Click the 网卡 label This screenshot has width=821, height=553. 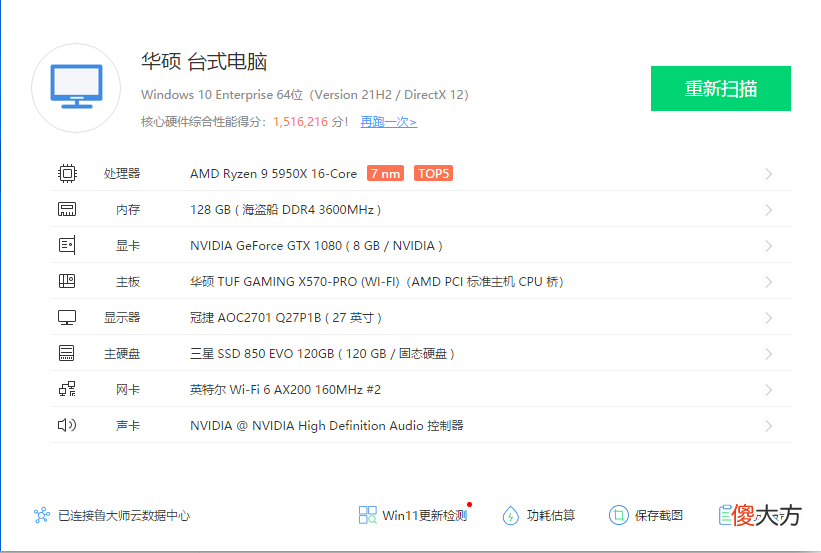pyautogui.click(x=128, y=390)
